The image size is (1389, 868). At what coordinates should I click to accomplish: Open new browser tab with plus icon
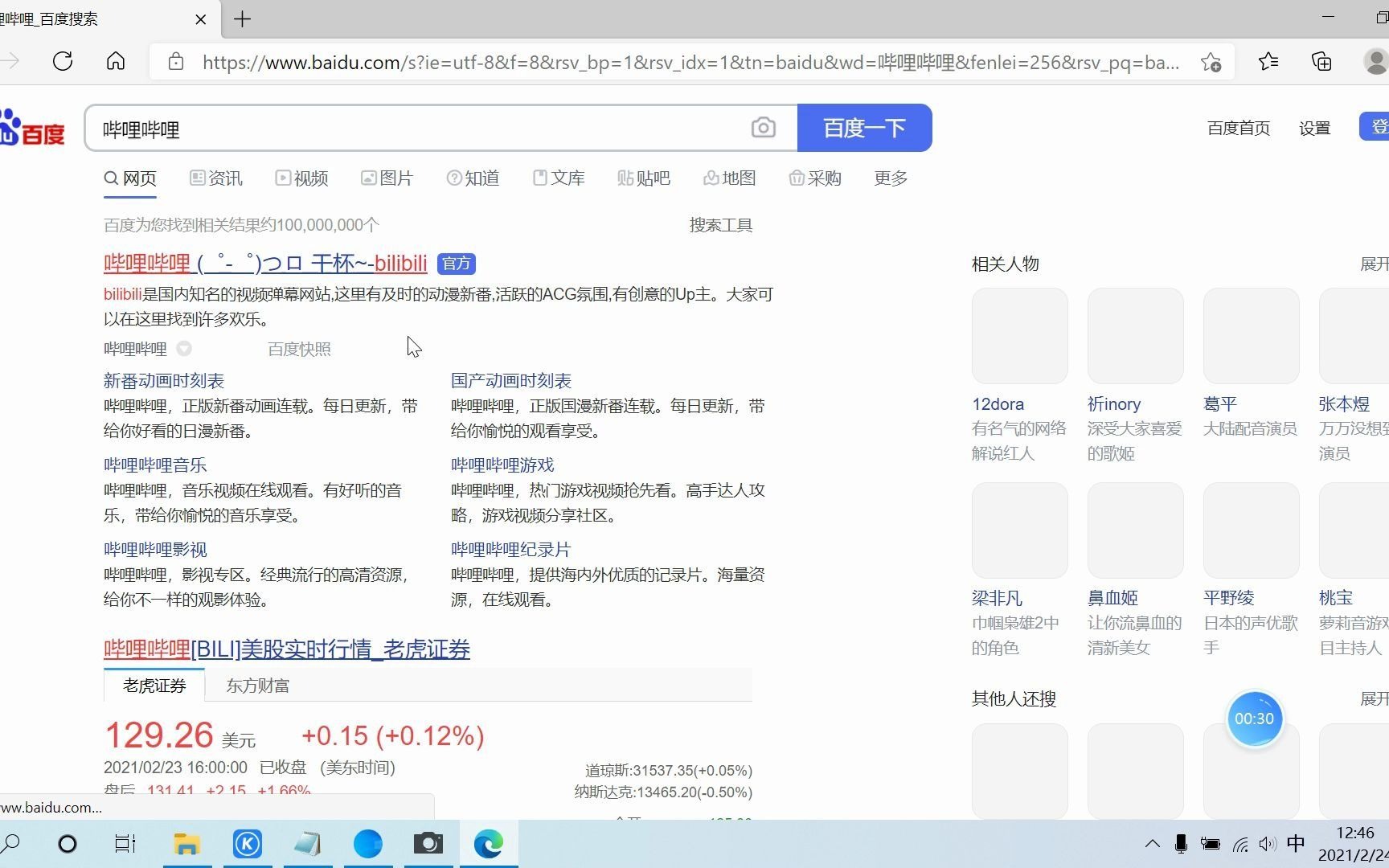pos(242,18)
